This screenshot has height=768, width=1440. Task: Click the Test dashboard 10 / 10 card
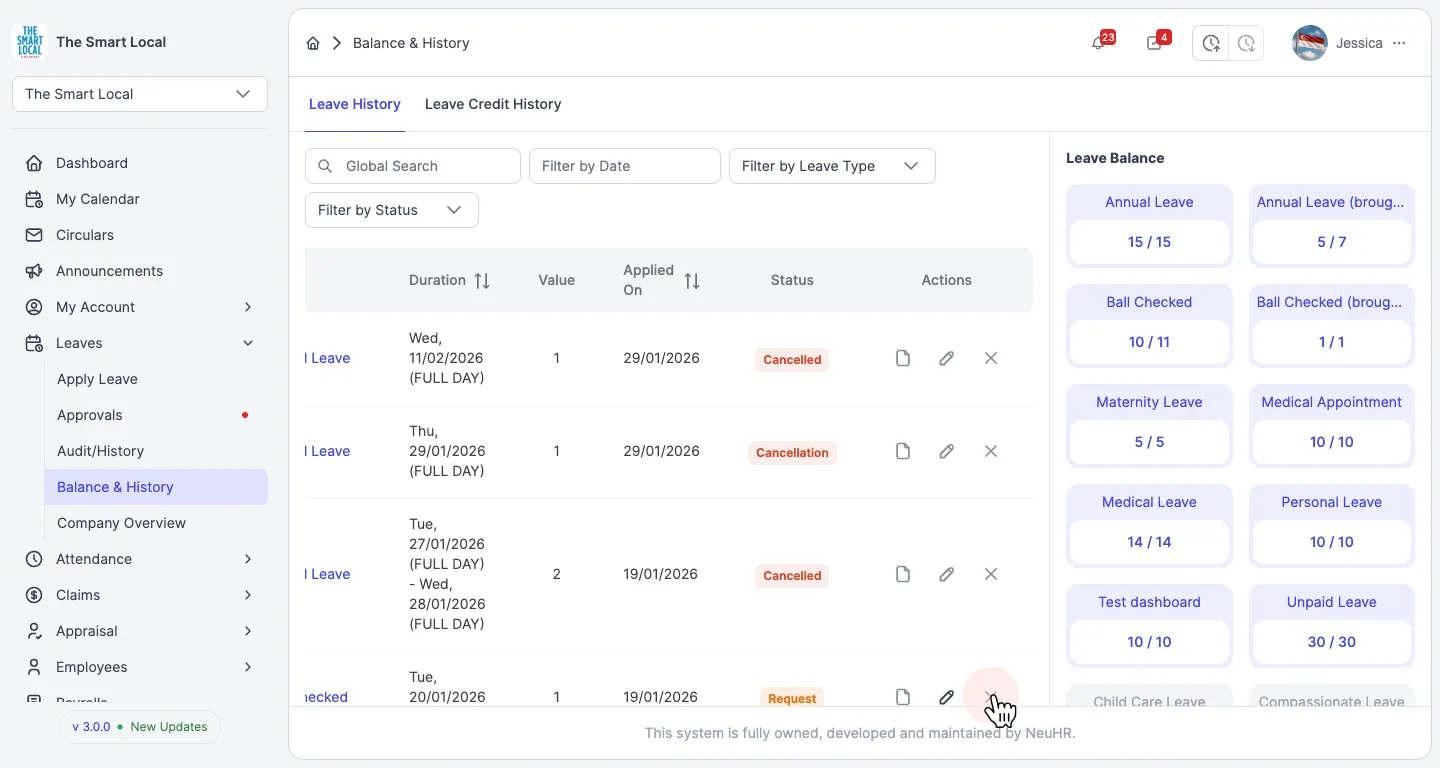click(1149, 626)
